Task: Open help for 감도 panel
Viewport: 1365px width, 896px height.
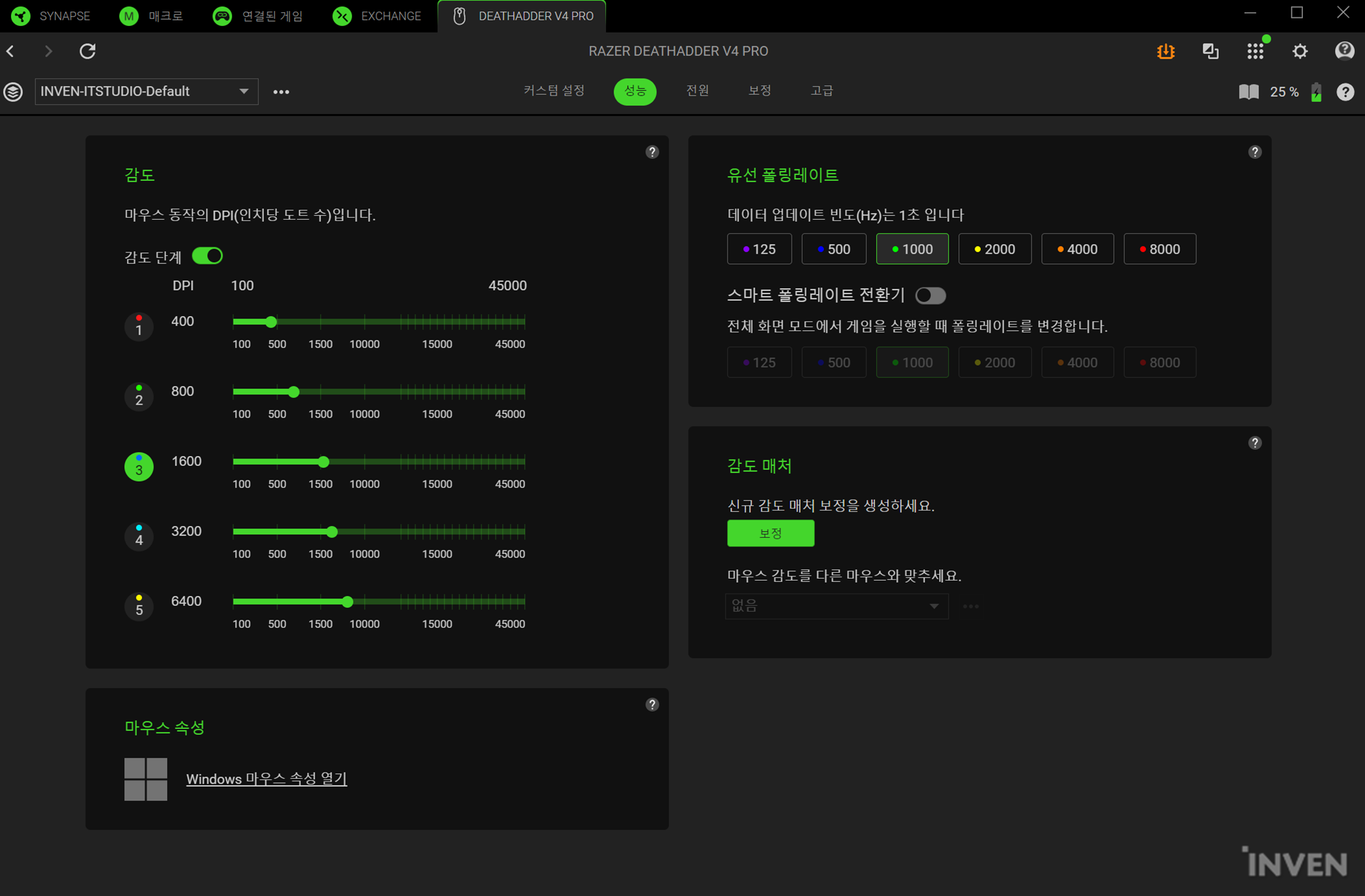Action: coord(652,152)
